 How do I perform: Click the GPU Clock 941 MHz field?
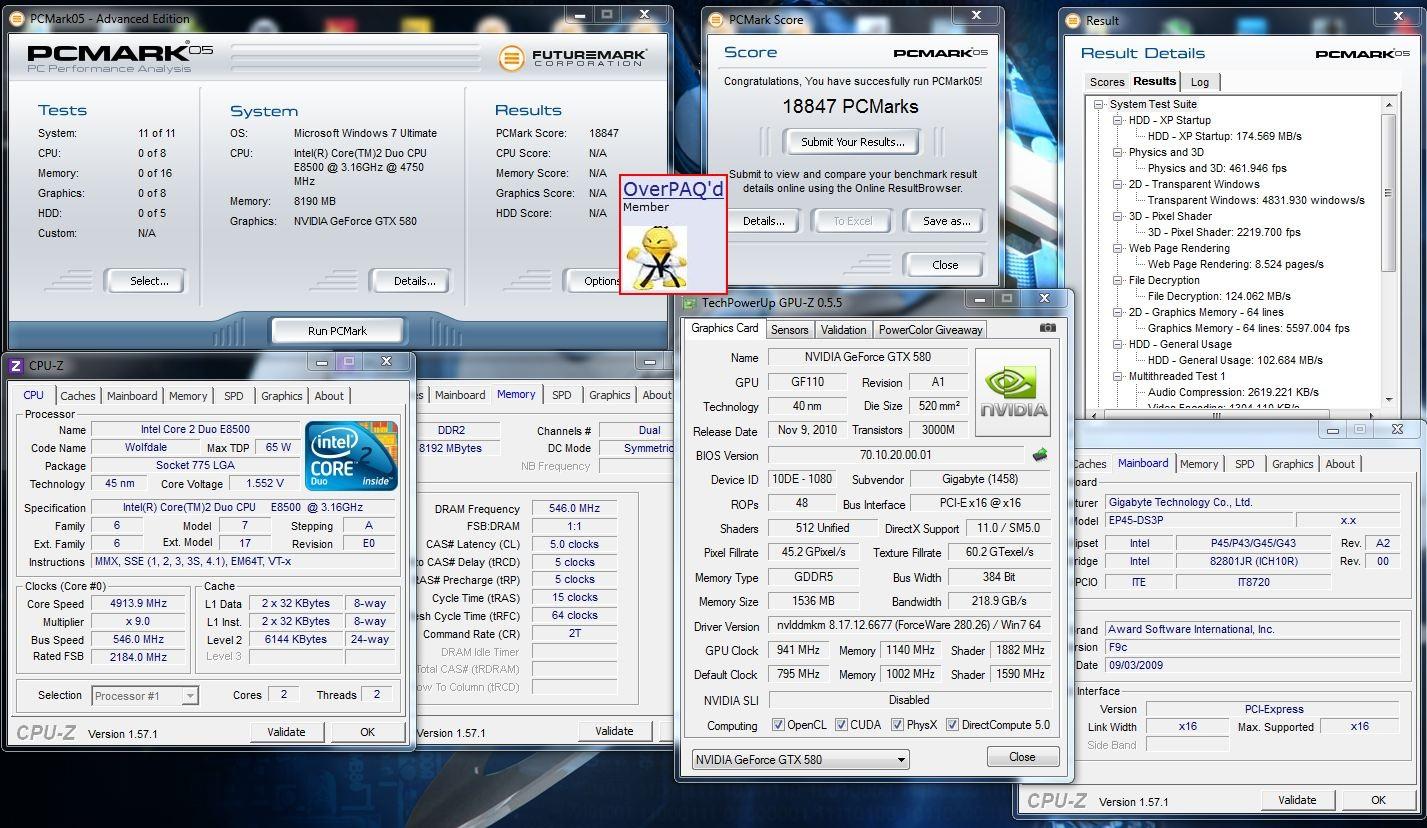[x=797, y=650]
